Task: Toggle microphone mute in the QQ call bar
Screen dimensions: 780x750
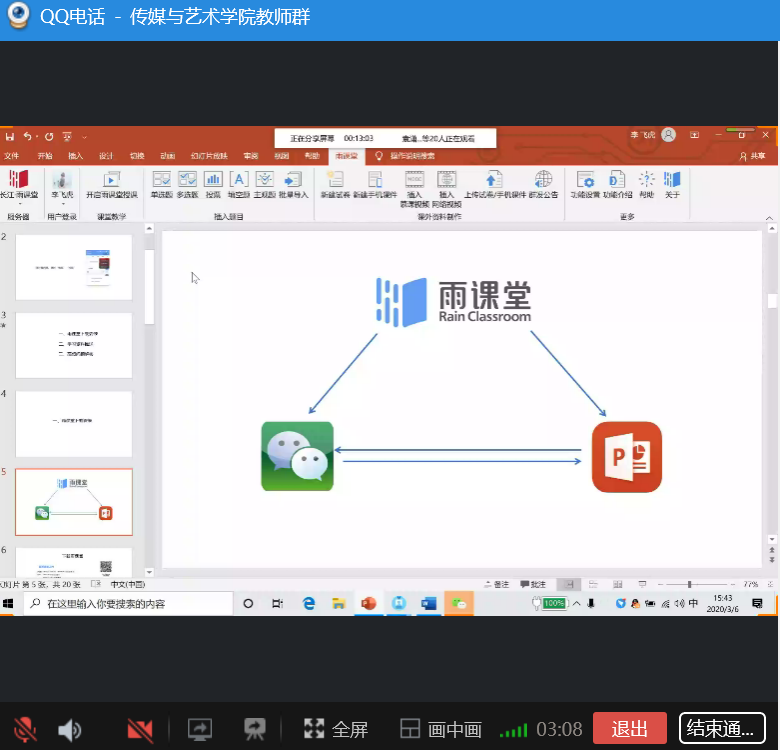Action: click(x=24, y=730)
